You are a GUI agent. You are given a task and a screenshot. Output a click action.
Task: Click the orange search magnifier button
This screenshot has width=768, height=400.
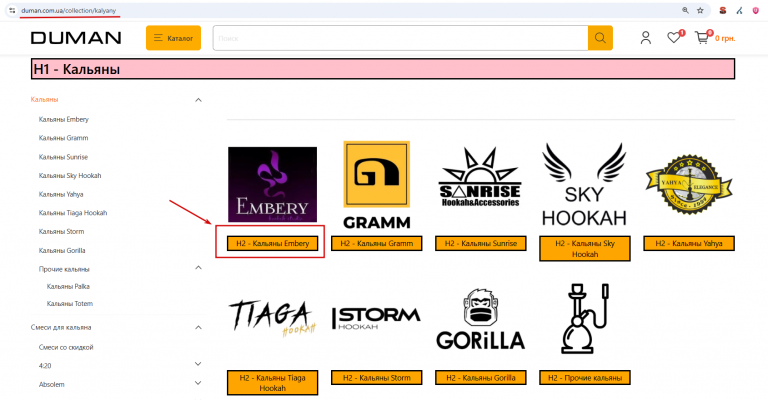coord(600,38)
